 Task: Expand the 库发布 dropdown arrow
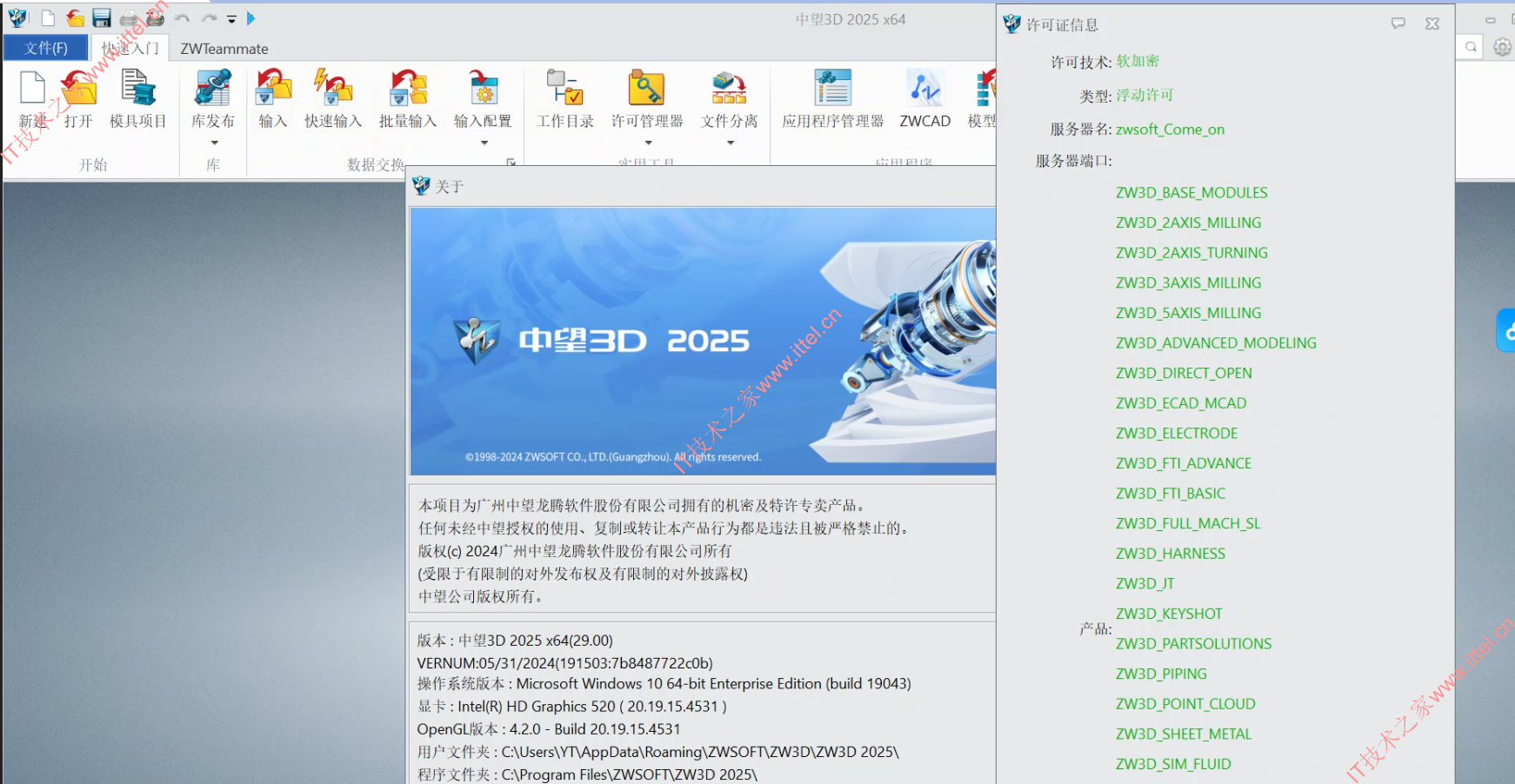click(214, 143)
